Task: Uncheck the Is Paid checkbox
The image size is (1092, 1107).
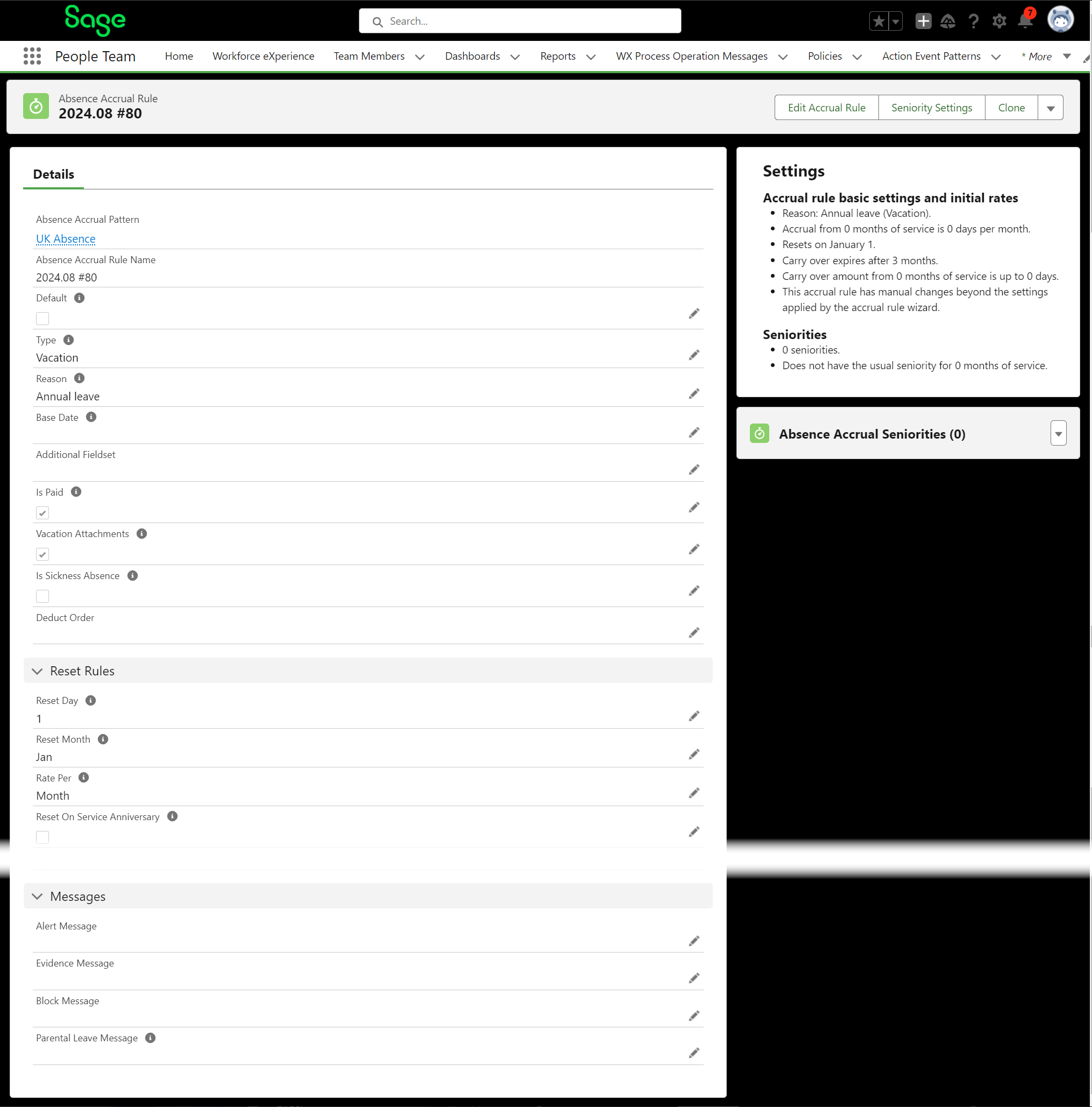Action: (x=42, y=513)
